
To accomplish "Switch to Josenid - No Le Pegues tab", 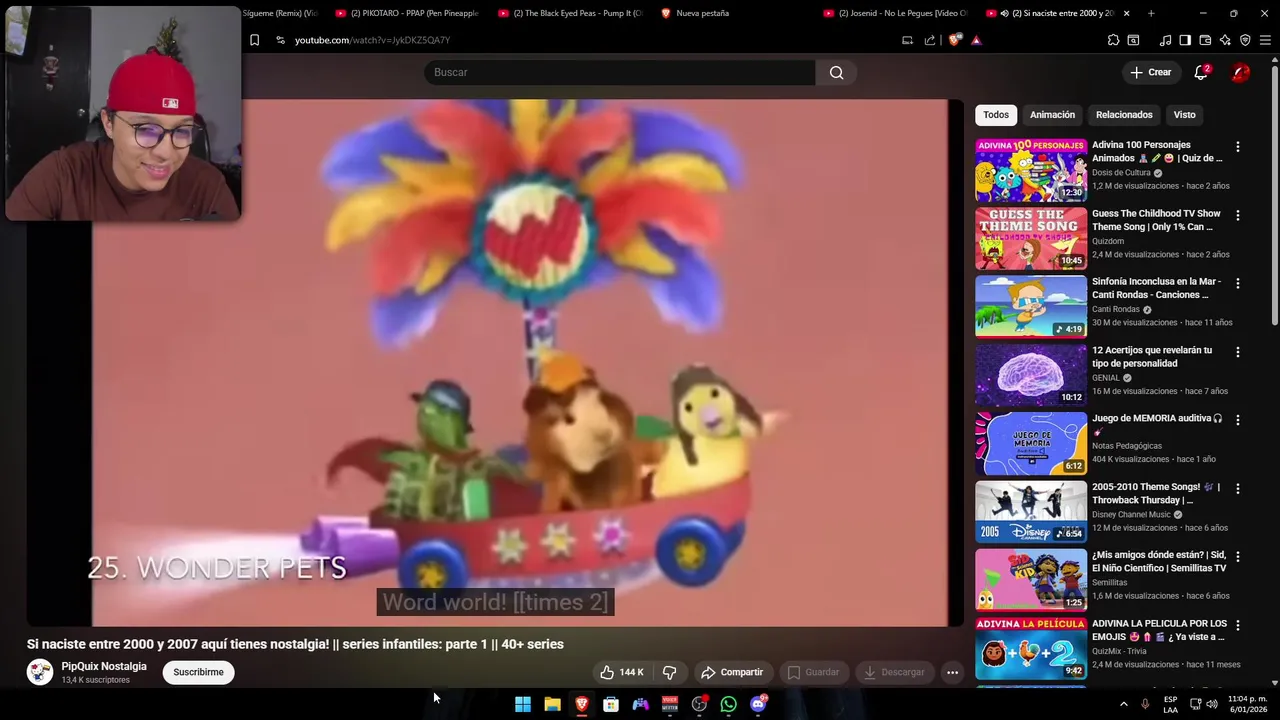I will coord(896,13).
